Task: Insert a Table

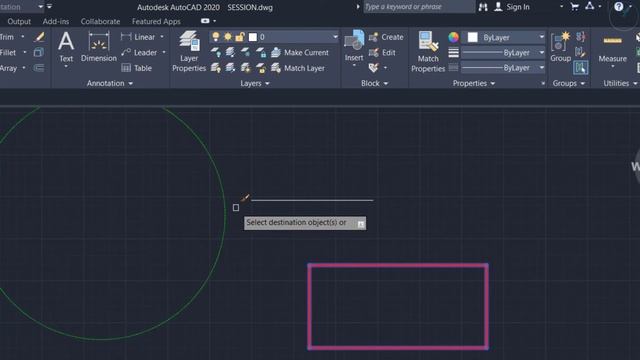Action: 137,68
